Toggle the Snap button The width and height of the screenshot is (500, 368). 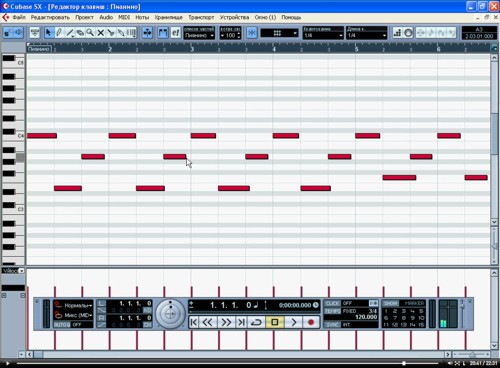252,33
